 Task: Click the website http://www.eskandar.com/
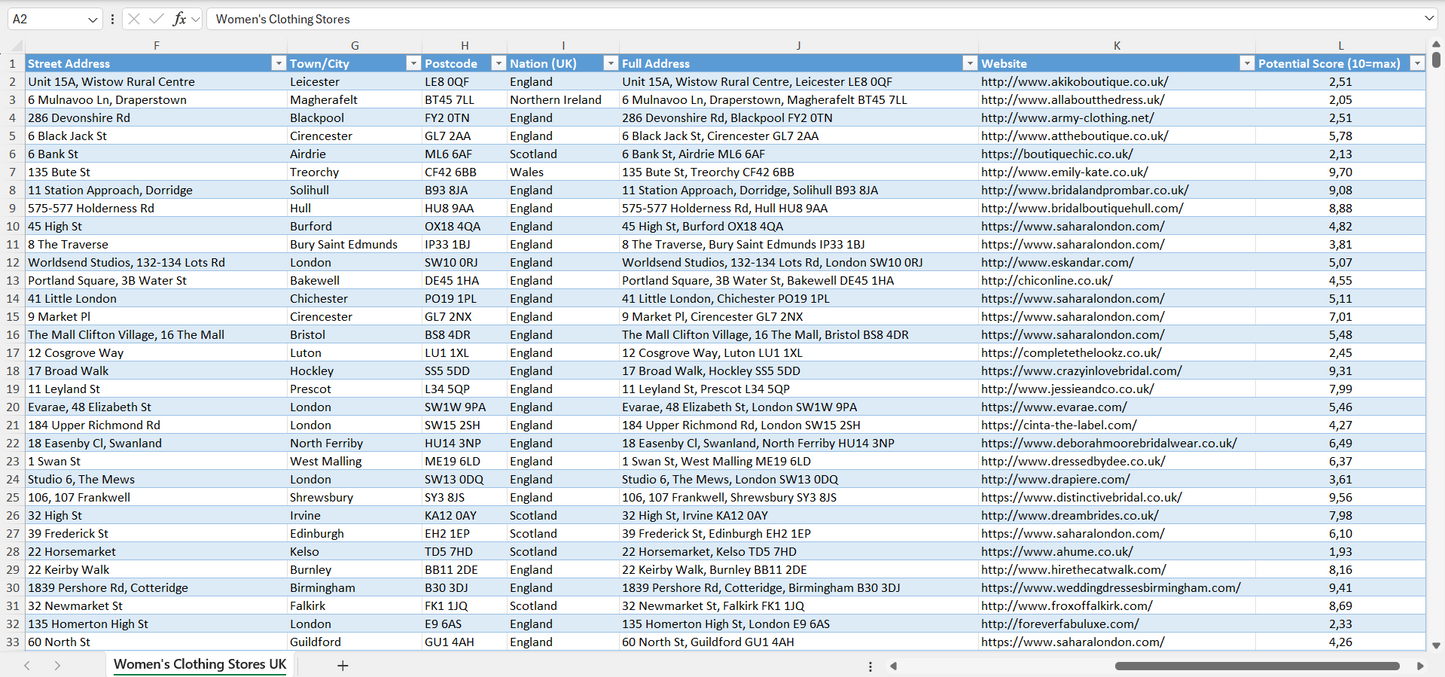point(1057,262)
